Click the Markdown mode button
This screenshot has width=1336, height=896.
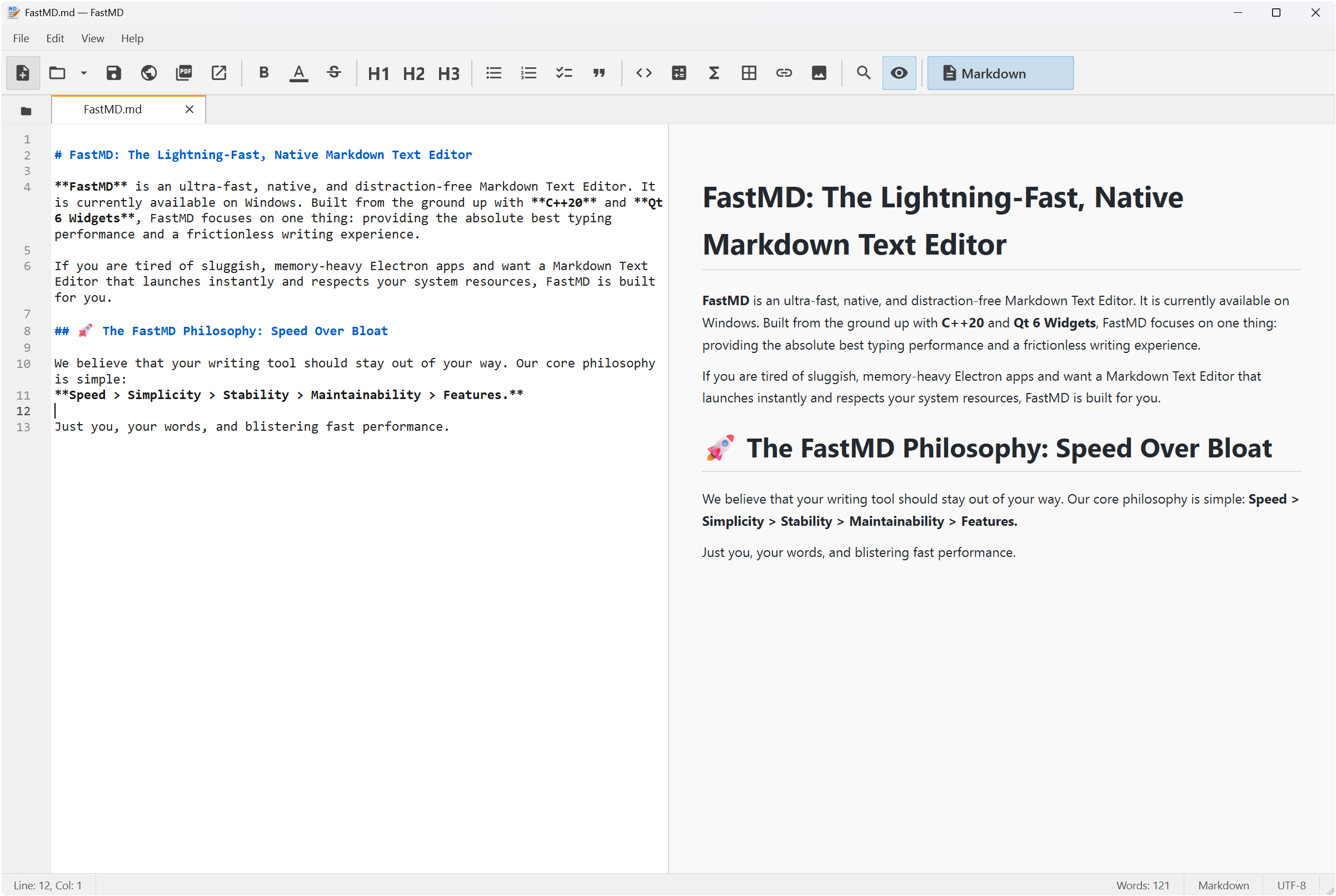click(x=1000, y=73)
